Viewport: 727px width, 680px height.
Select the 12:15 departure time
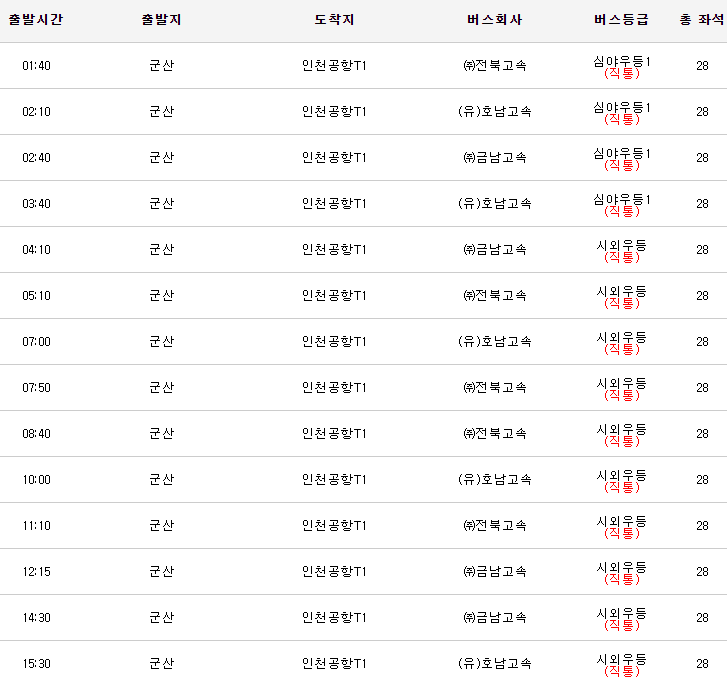point(36,572)
